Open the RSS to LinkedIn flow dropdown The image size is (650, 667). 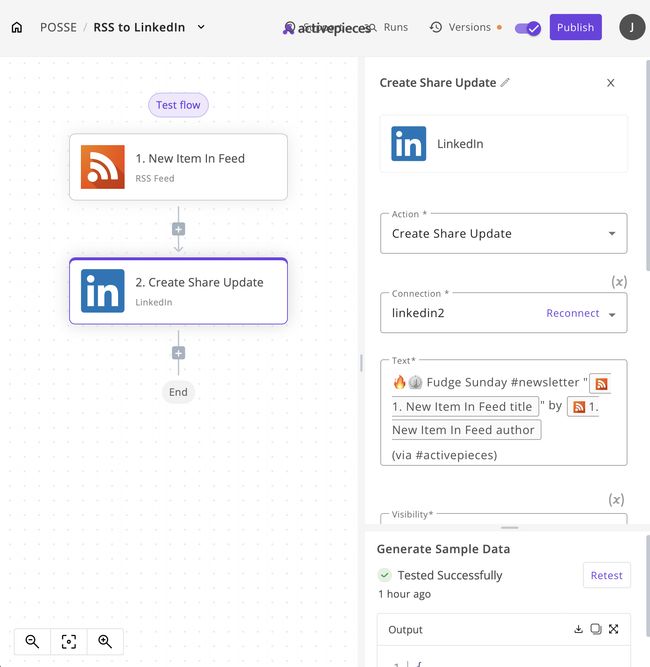coord(201,27)
